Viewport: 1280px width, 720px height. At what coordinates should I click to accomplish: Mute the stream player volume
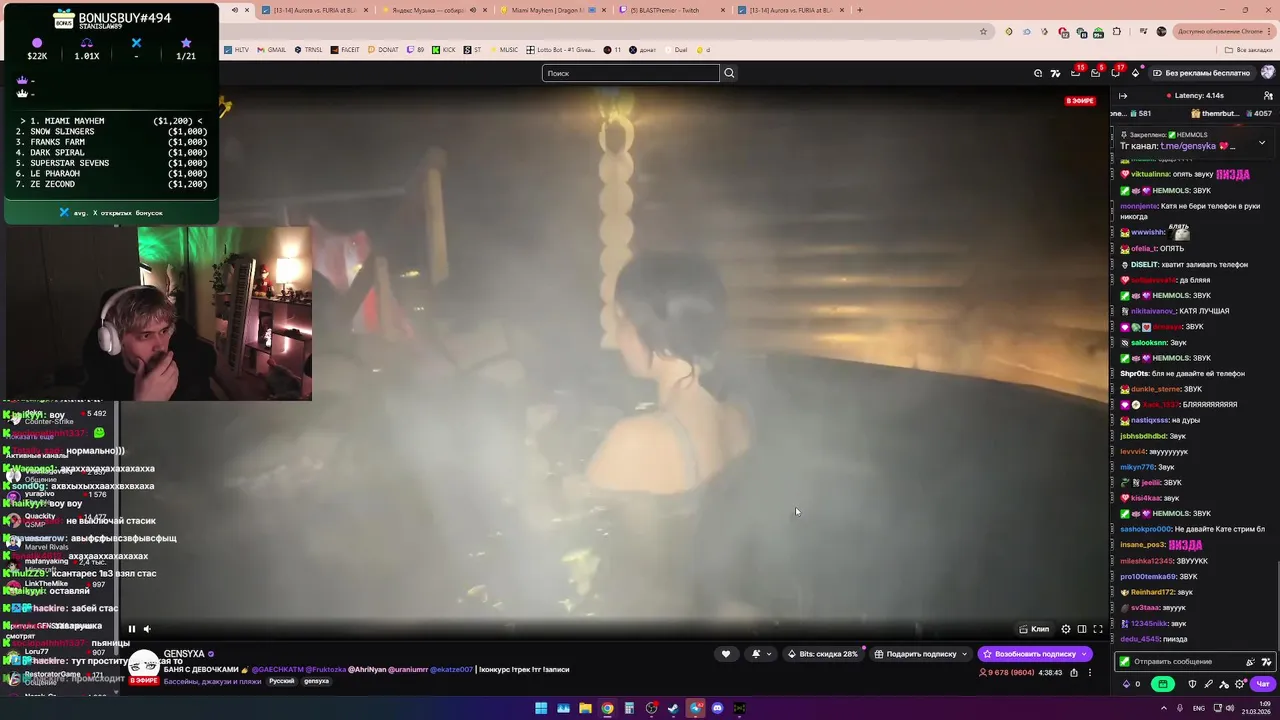(x=147, y=629)
